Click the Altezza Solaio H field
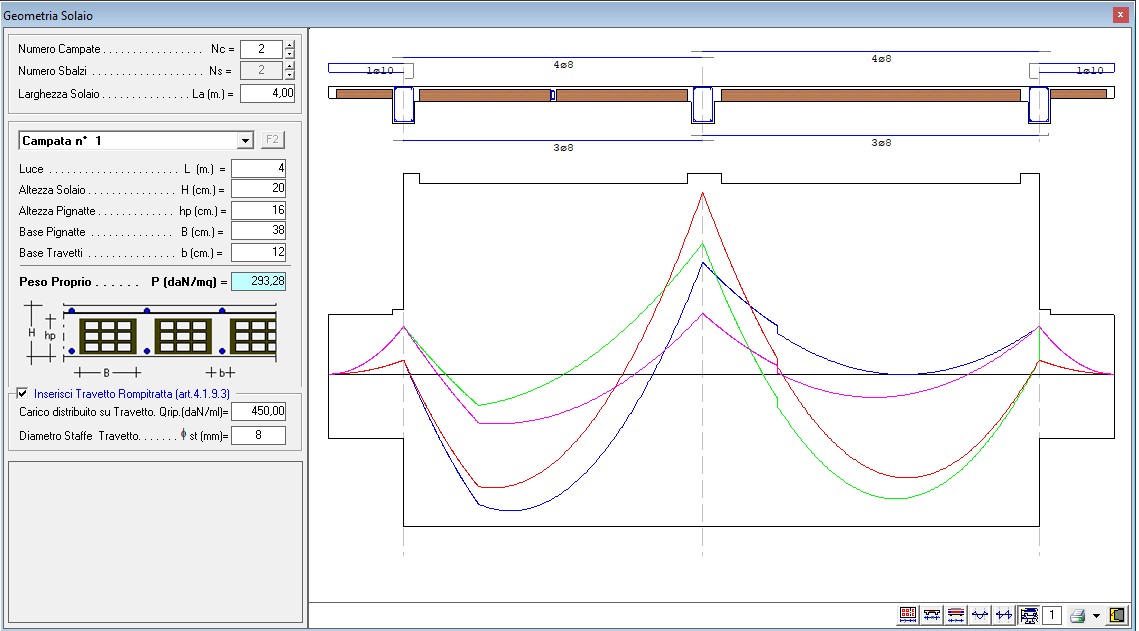Screen dimensions: 1139x631 [x=259, y=189]
